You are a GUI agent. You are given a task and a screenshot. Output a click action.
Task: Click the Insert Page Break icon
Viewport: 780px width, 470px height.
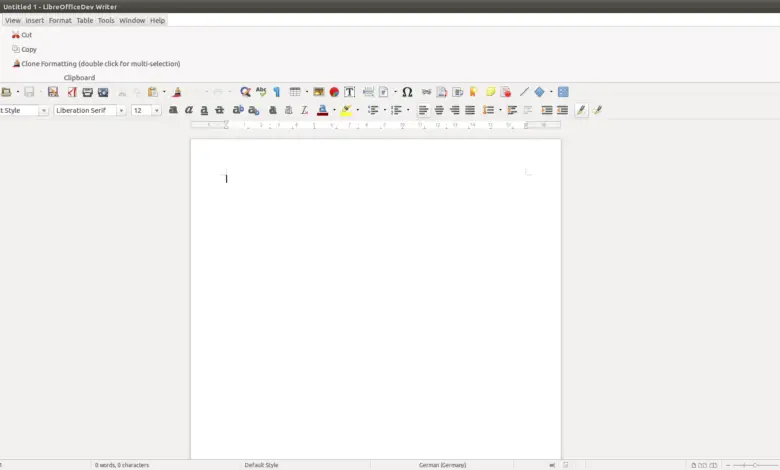coord(368,92)
